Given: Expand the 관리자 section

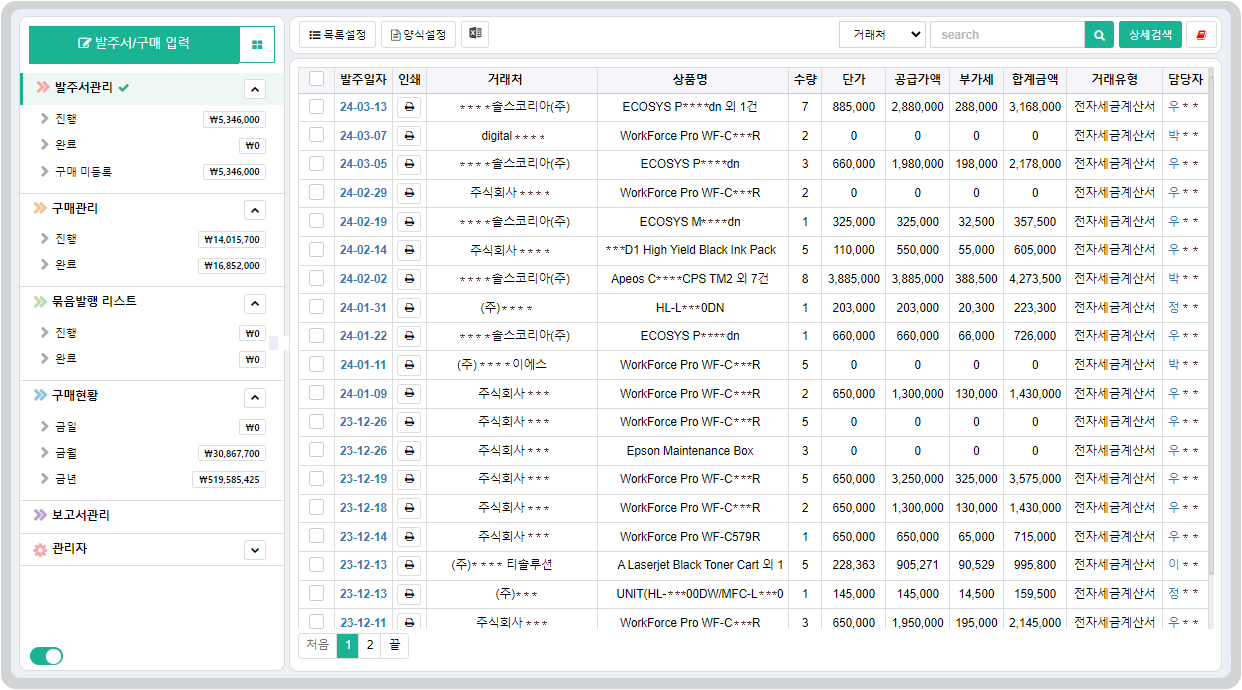Looking at the screenshot, I should coord(255,550).
